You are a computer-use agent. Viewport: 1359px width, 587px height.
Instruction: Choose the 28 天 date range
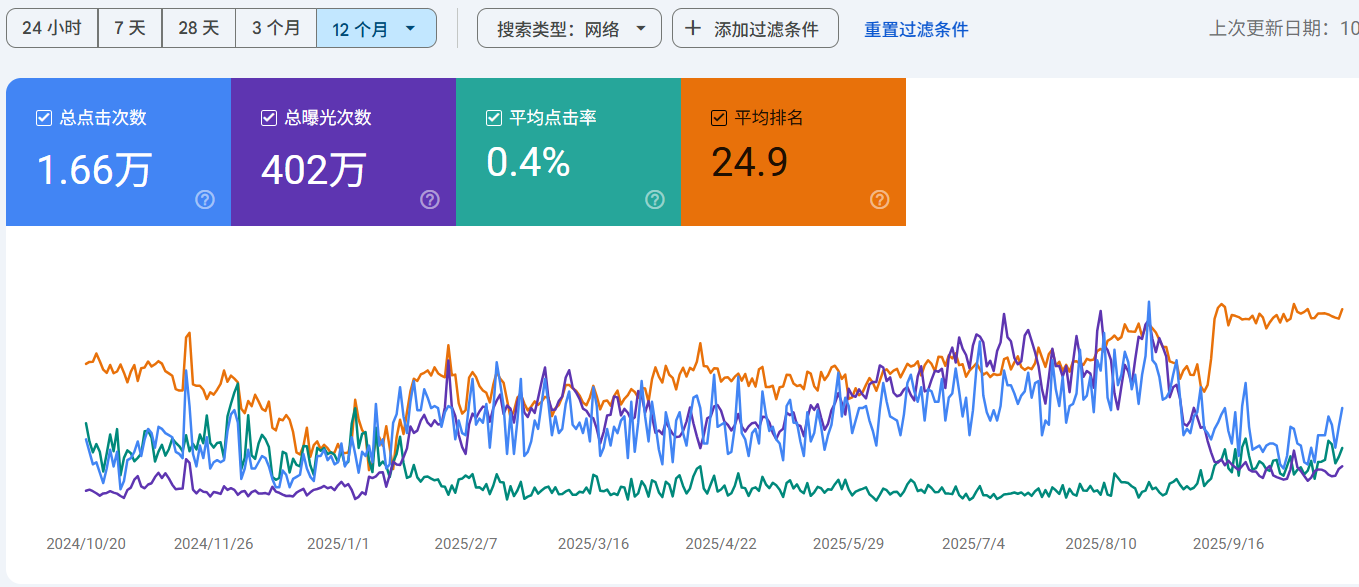(199, 29)
